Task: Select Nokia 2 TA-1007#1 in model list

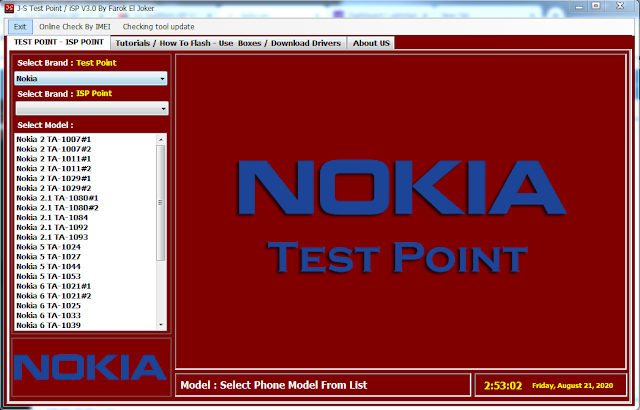Action: (86, 140)
